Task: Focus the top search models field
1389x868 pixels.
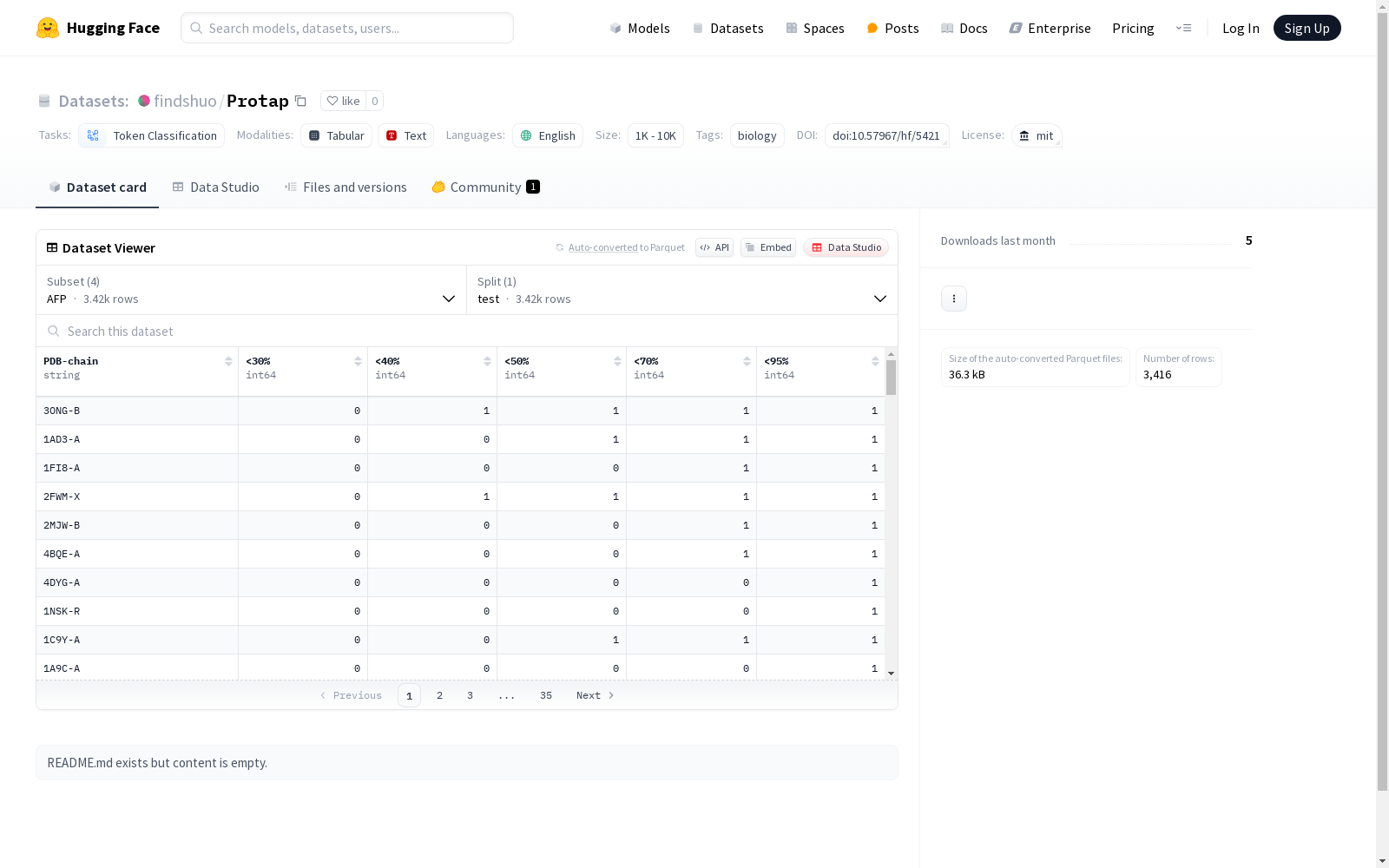Action: (x=347, y=28)
